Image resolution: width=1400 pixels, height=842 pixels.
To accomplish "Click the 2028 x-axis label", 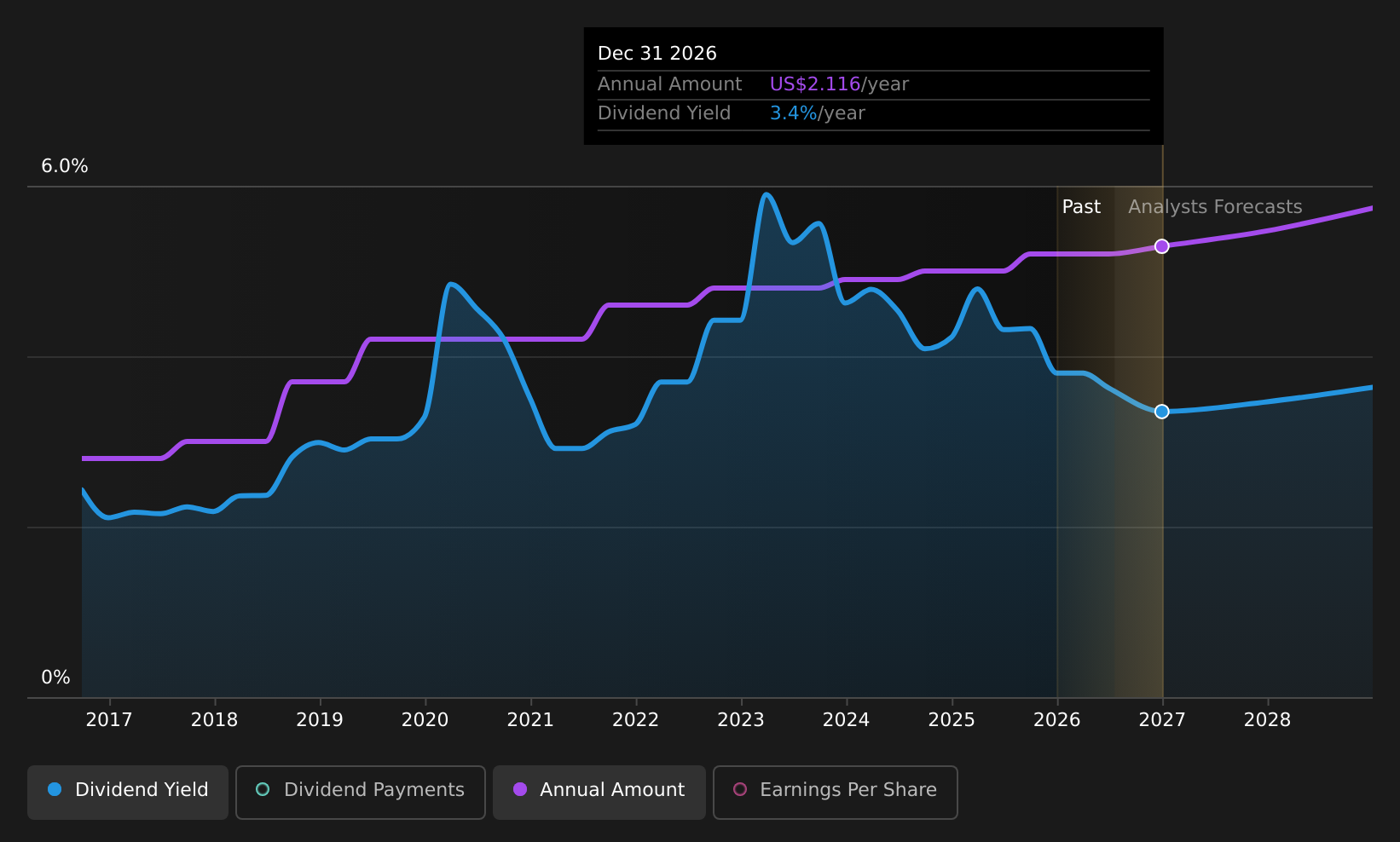I will tap(1268, 720).
